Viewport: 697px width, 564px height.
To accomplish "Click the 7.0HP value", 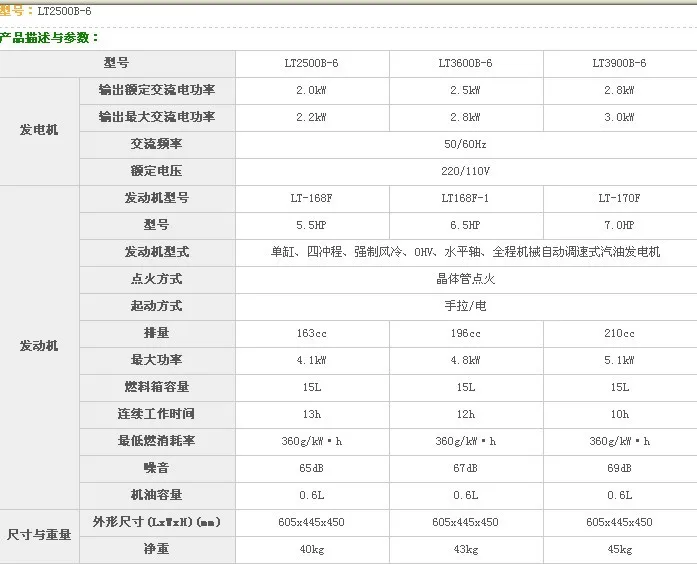I will pyautogui.click(x=619, y=225).
